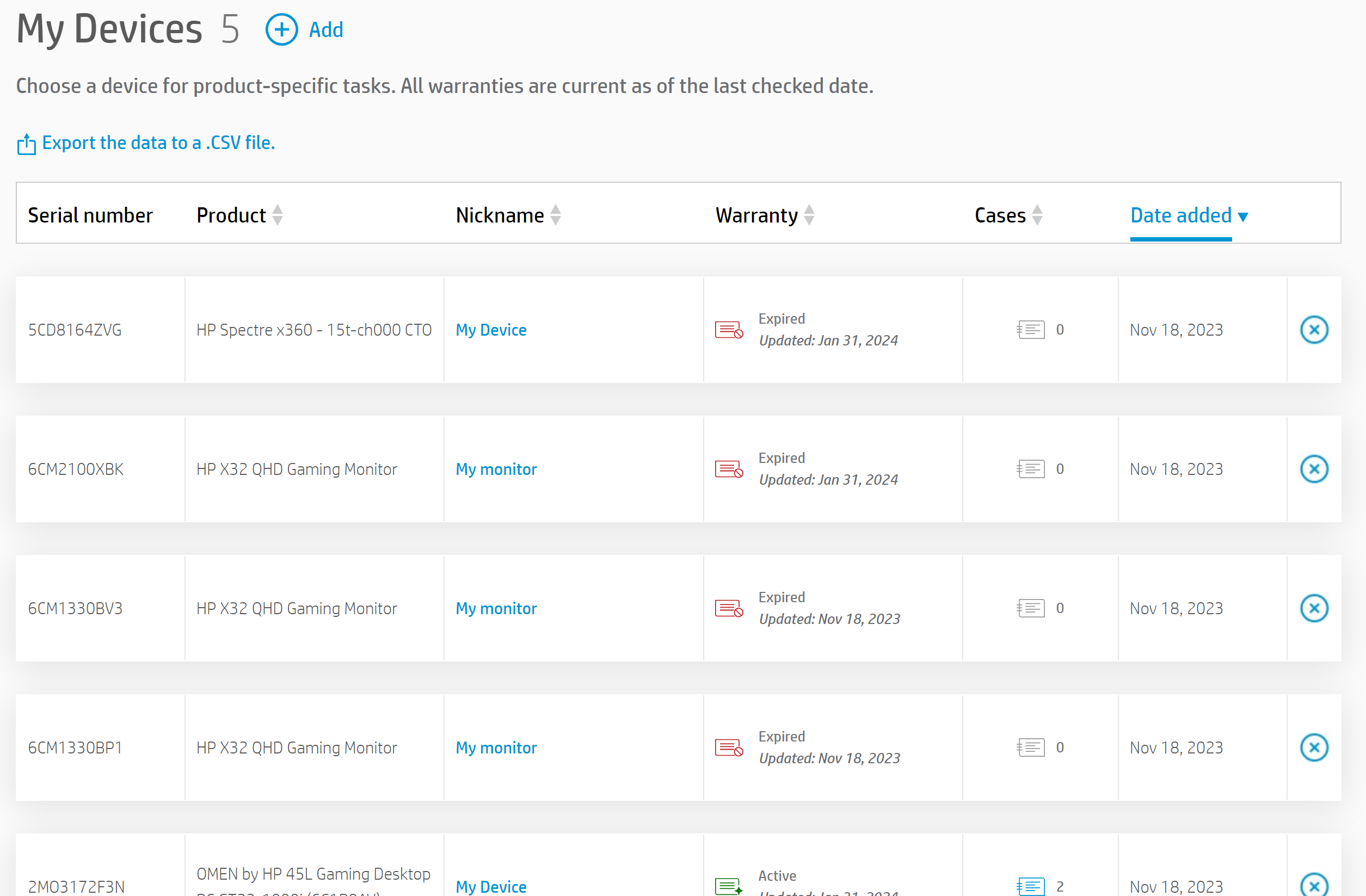Open My monitor link for 6CM2100XBK
Screen dimensions: 1366x896
point(496,469)
